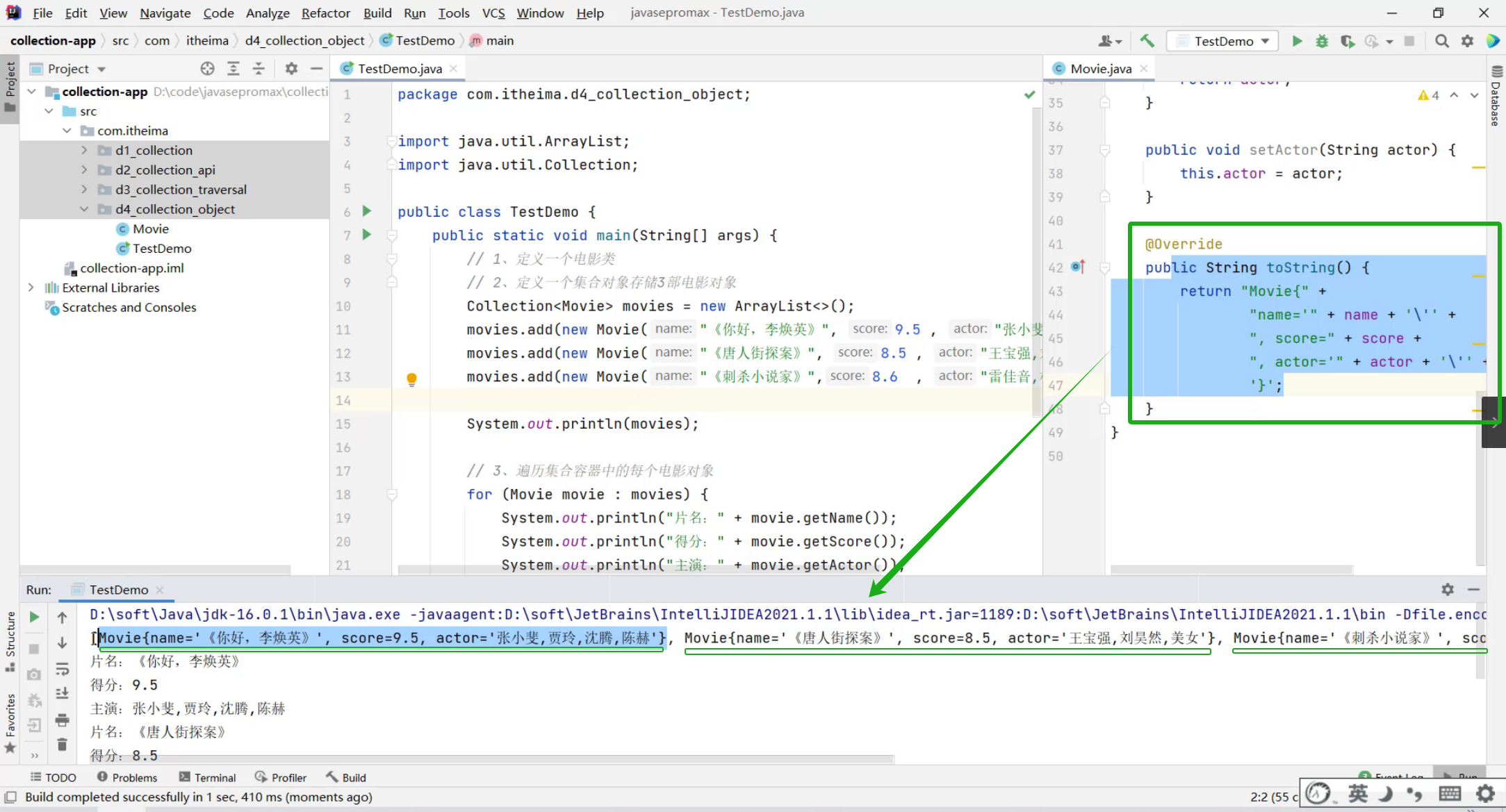This screenshot has height=812, width=1506.
Task: Open the Terminal tool window button
Action: point(207,777)
